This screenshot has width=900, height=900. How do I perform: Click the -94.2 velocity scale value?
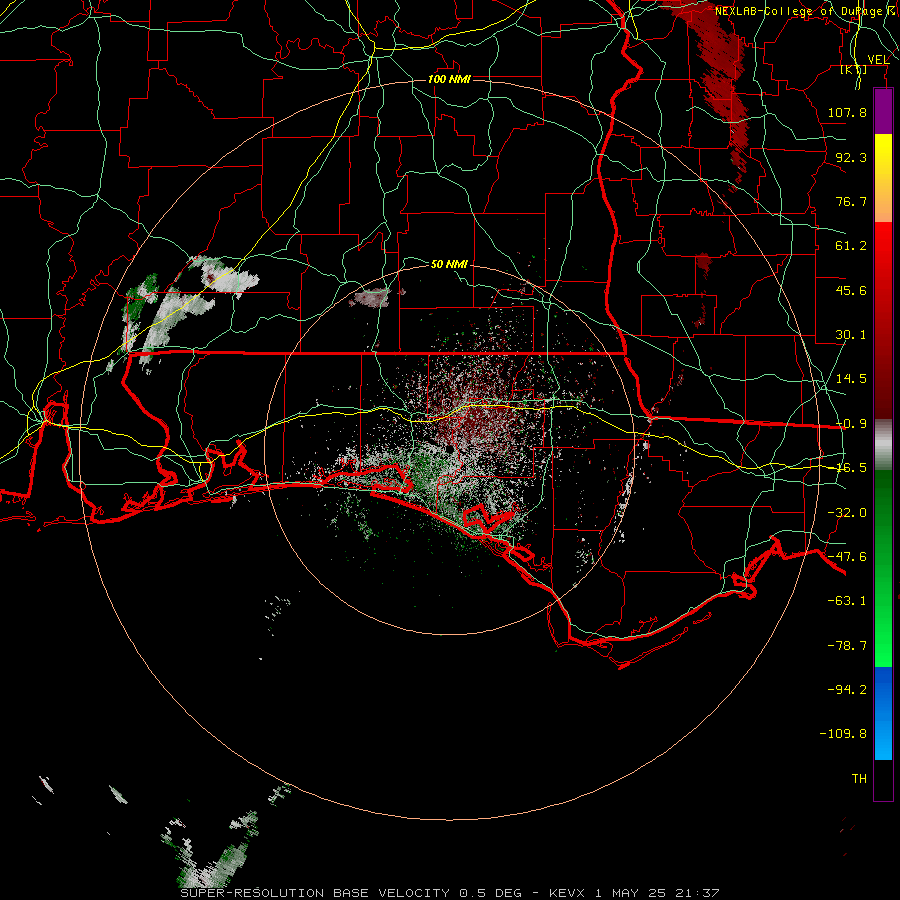847,689
